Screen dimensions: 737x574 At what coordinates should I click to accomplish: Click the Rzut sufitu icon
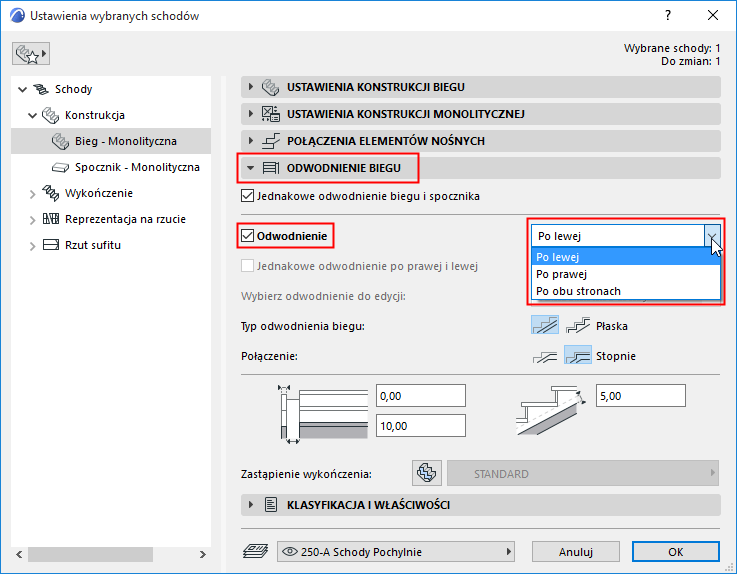(51, 245)
